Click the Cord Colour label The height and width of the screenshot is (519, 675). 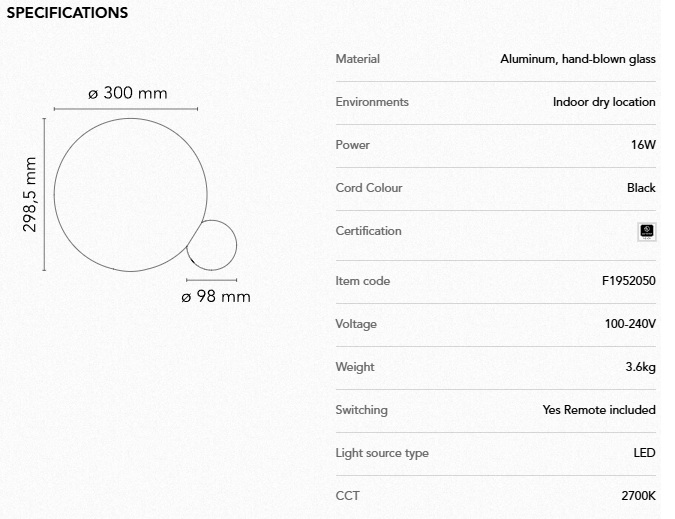pos(368,188)
